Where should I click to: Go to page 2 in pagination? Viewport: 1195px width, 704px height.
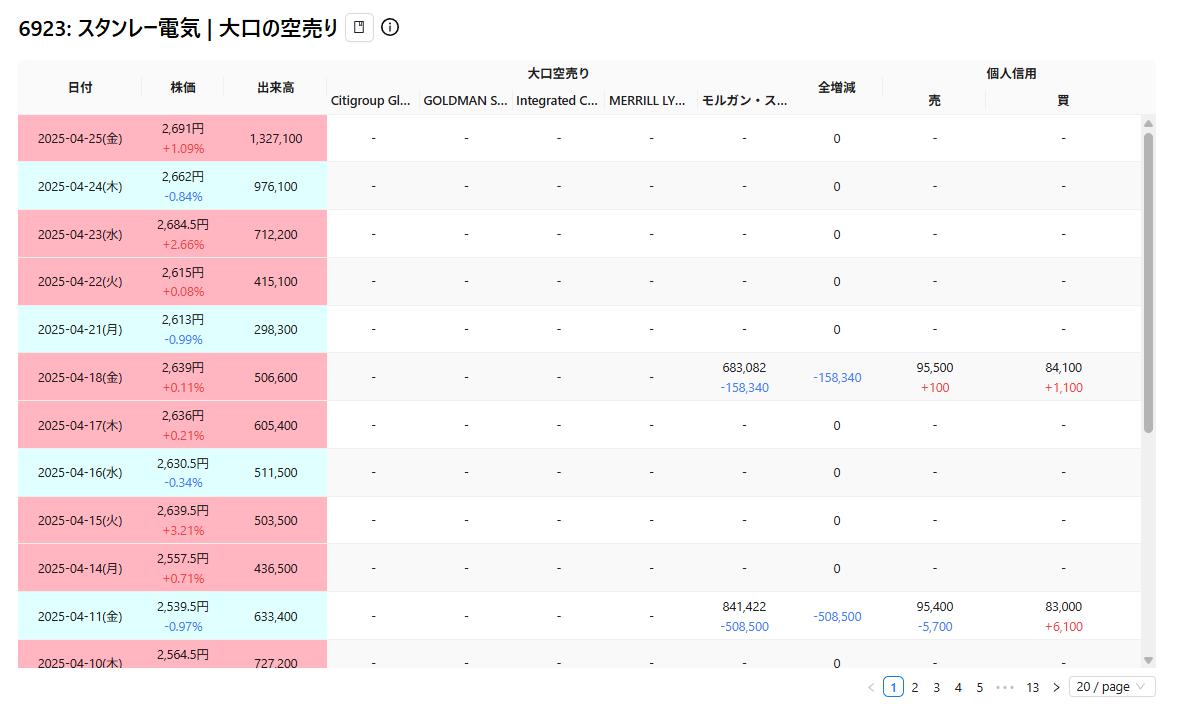[914, 687]
